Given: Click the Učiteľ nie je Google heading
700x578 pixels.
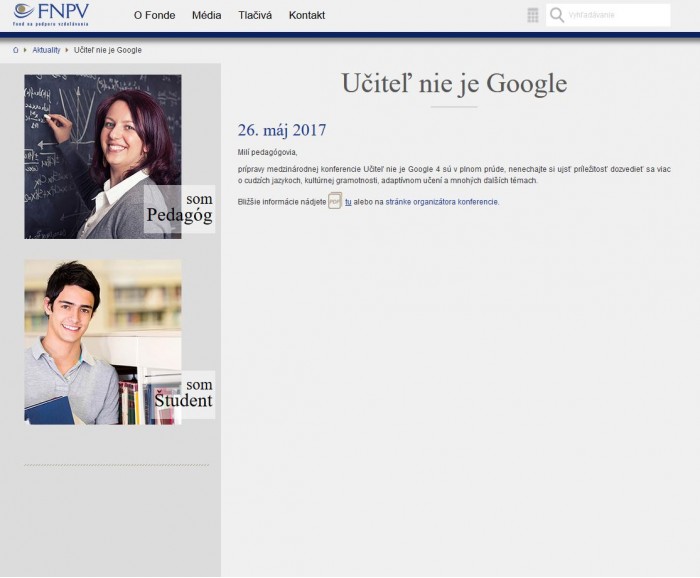Looking at the screenshot, I should tap(454, 83).
